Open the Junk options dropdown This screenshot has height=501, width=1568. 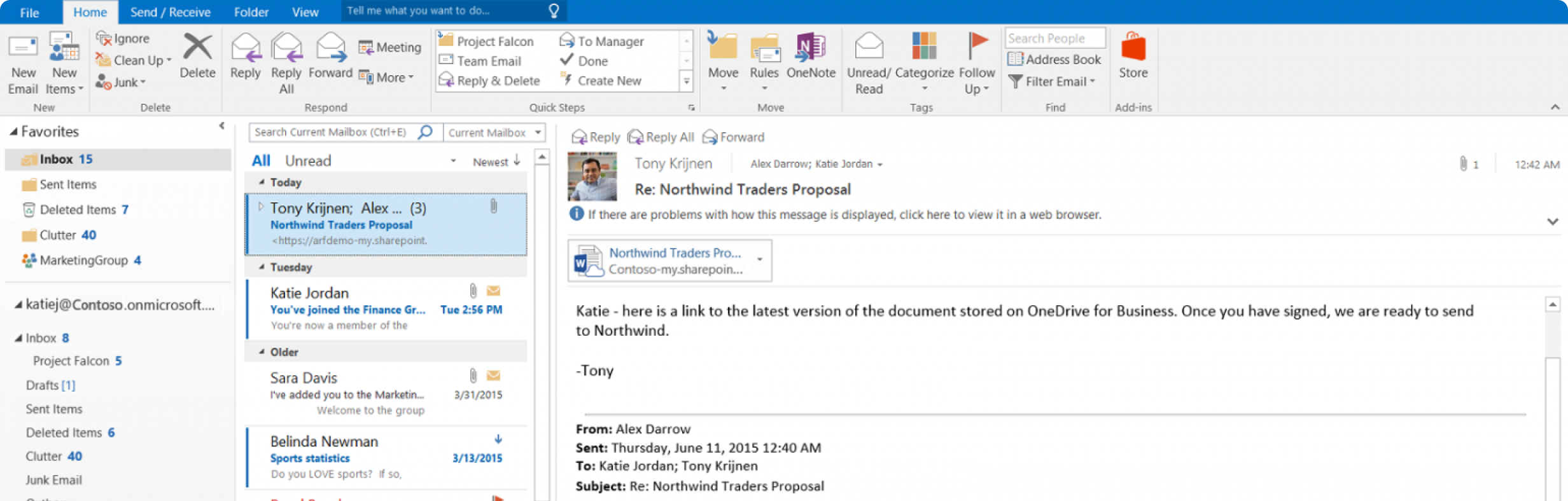pos(121,82)
